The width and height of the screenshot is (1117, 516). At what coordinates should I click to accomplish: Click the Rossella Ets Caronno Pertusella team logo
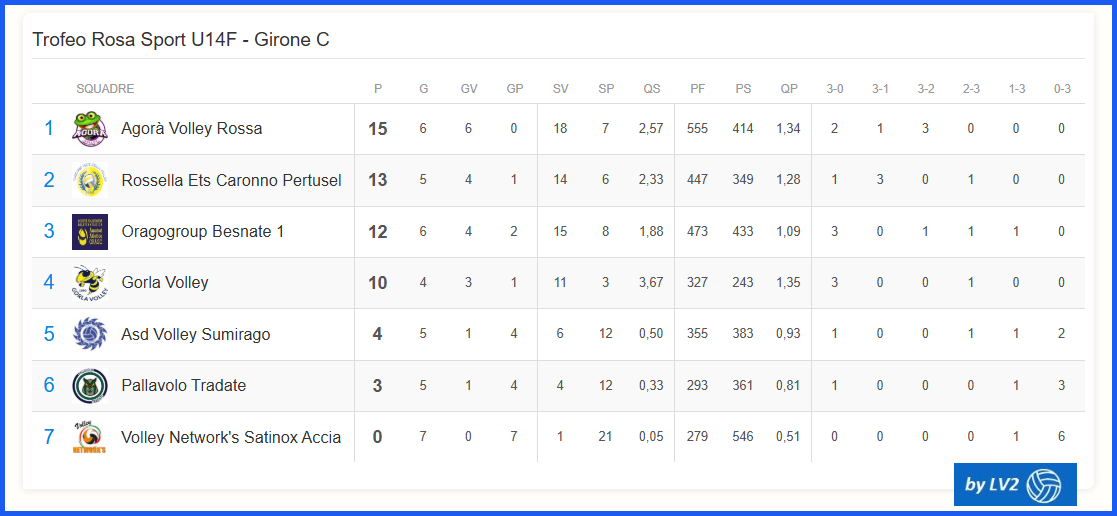point(90,180)
